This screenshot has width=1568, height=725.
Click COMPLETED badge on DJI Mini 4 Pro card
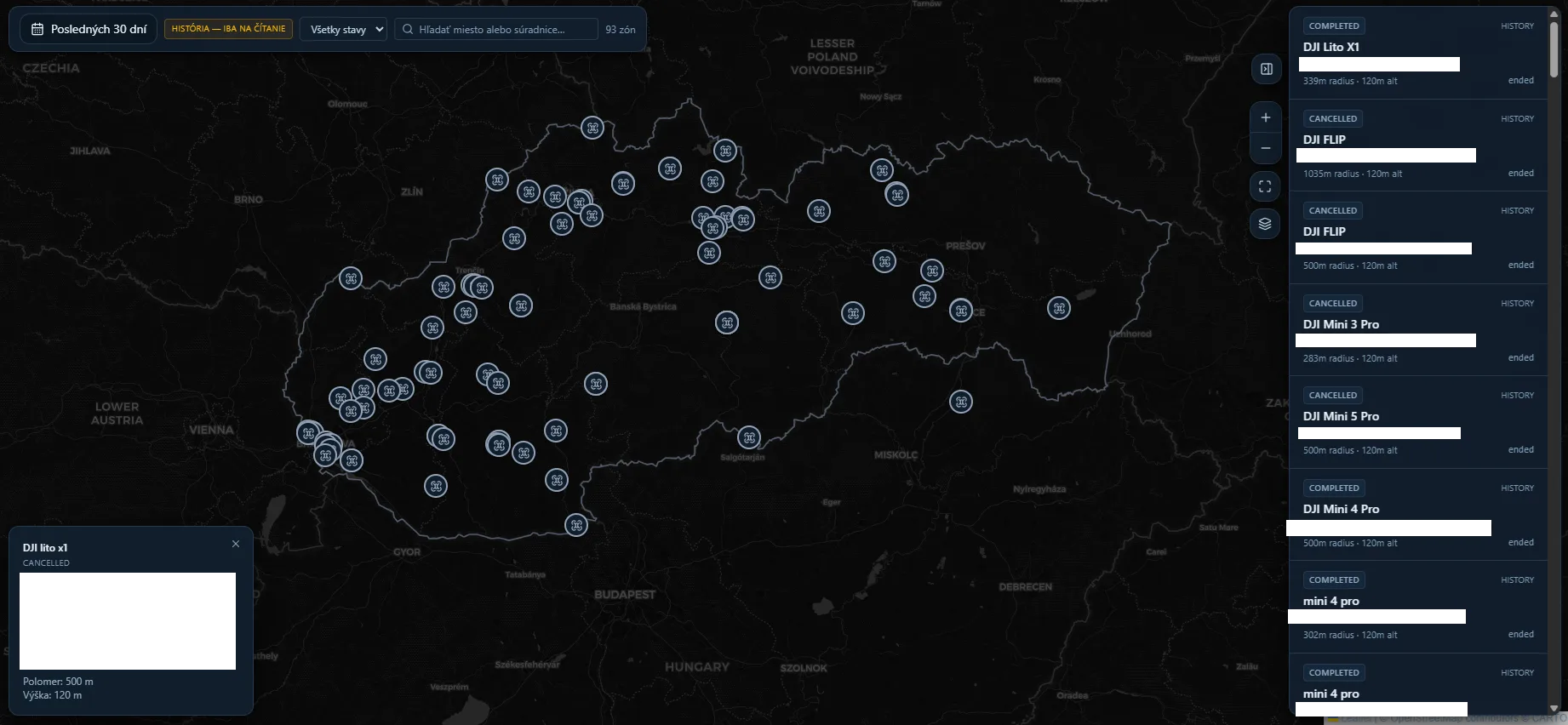coord(1334,488)
